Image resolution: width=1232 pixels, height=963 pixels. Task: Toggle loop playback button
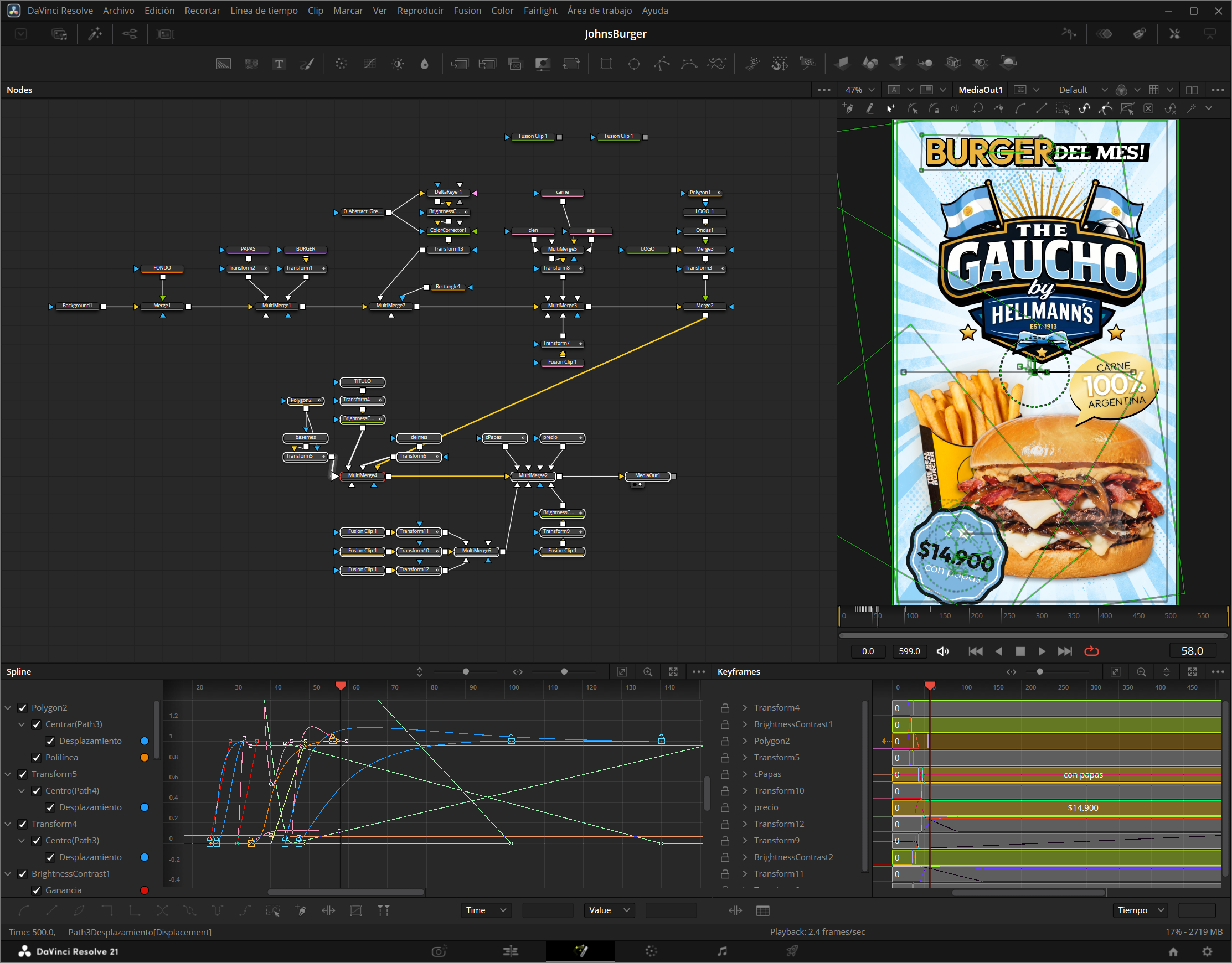coord(1091,651)
